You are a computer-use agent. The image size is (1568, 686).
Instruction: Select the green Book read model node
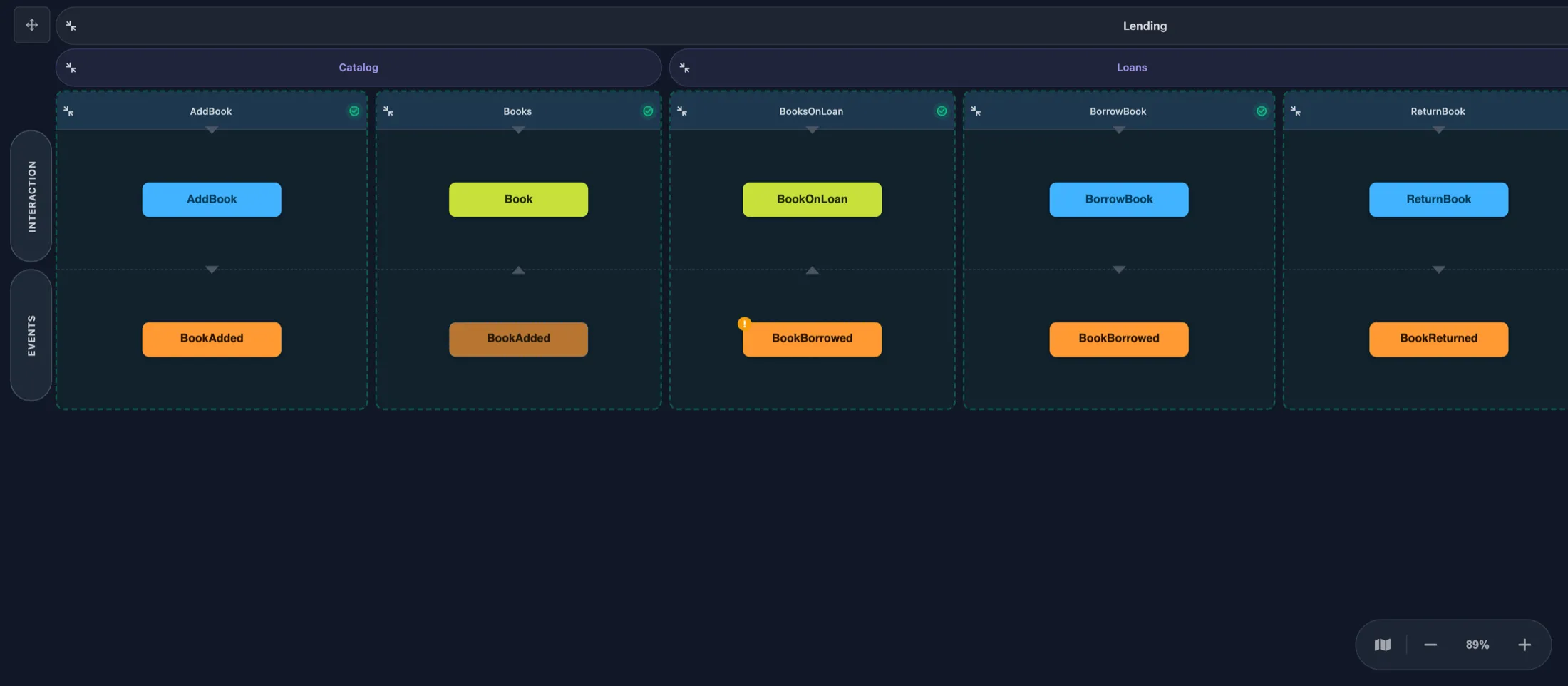pos(518,200)
